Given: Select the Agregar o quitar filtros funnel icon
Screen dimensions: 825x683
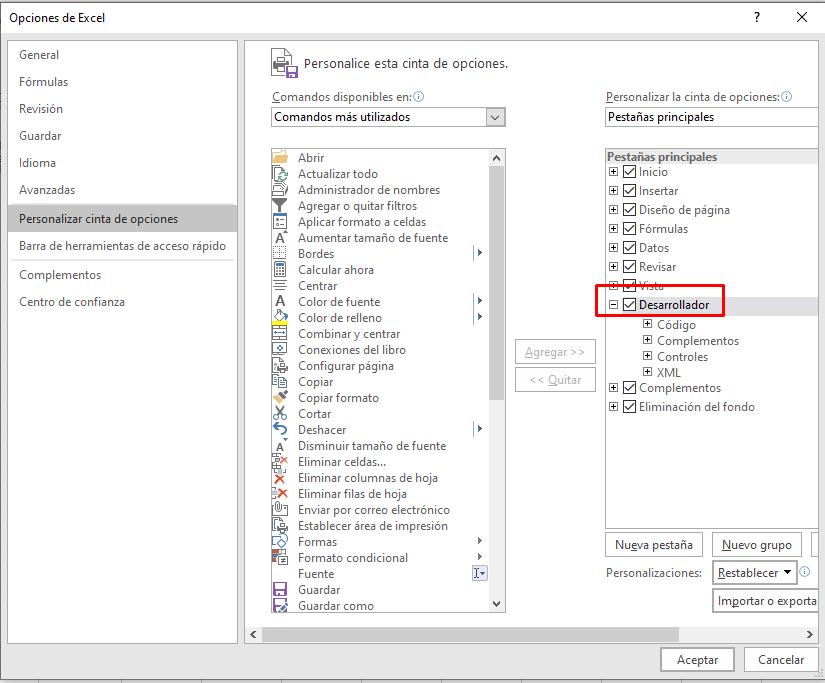Looking at the screenshot, I should [x=280, y=206].
